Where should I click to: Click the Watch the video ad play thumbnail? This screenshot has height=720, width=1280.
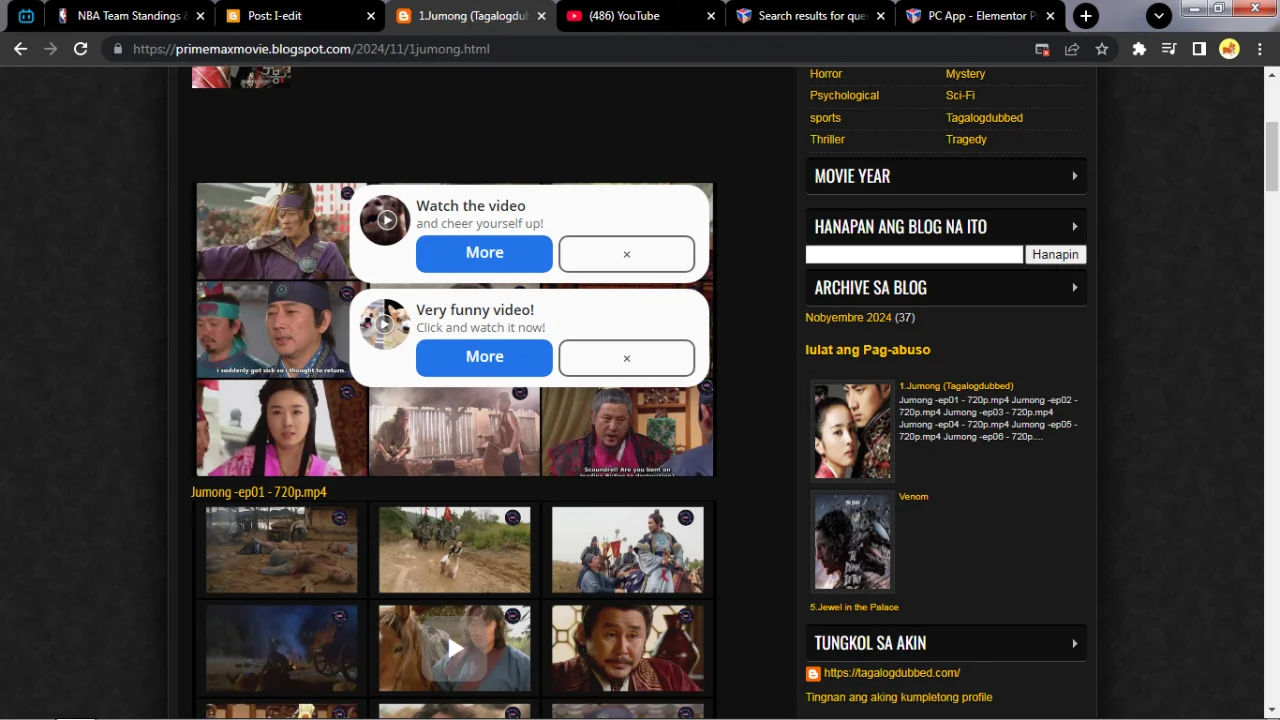click(385, 220)
